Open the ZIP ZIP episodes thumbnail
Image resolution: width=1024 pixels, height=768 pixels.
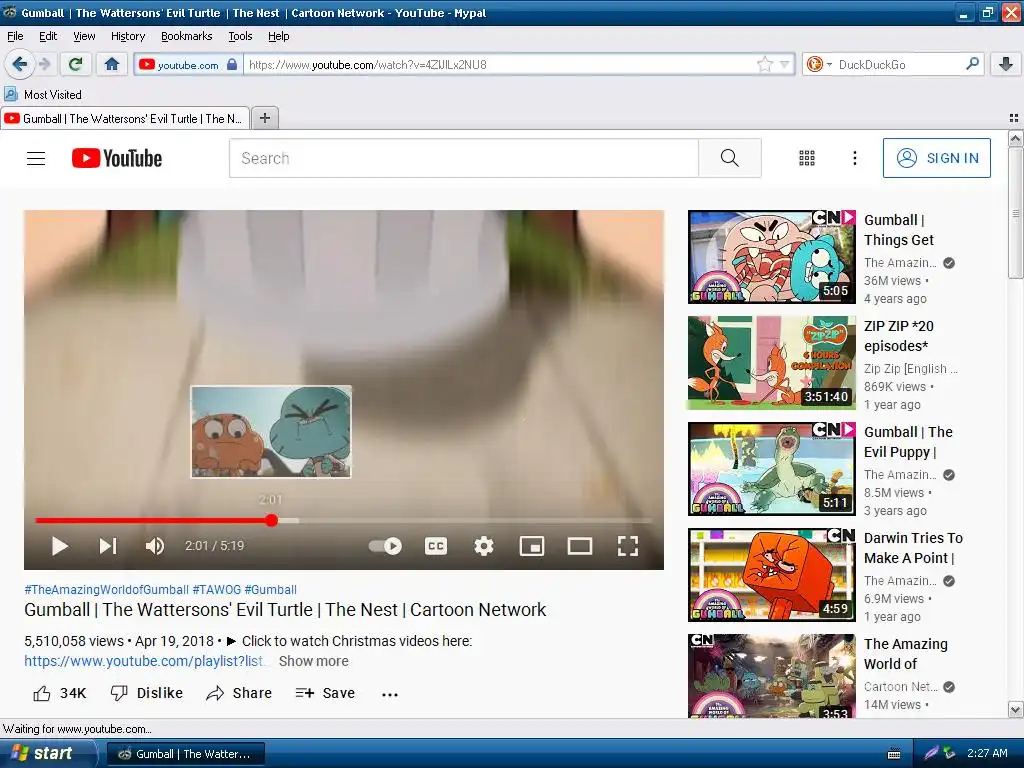coord(771,362)
